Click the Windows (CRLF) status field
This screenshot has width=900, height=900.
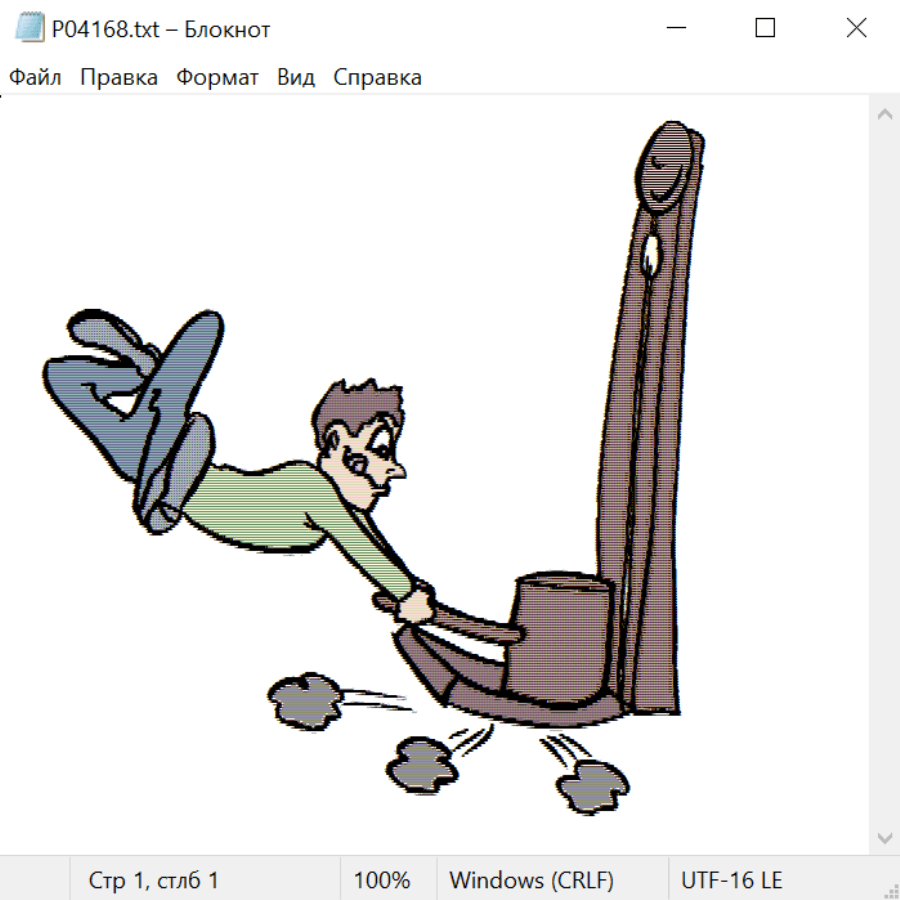tap(531, 881)
